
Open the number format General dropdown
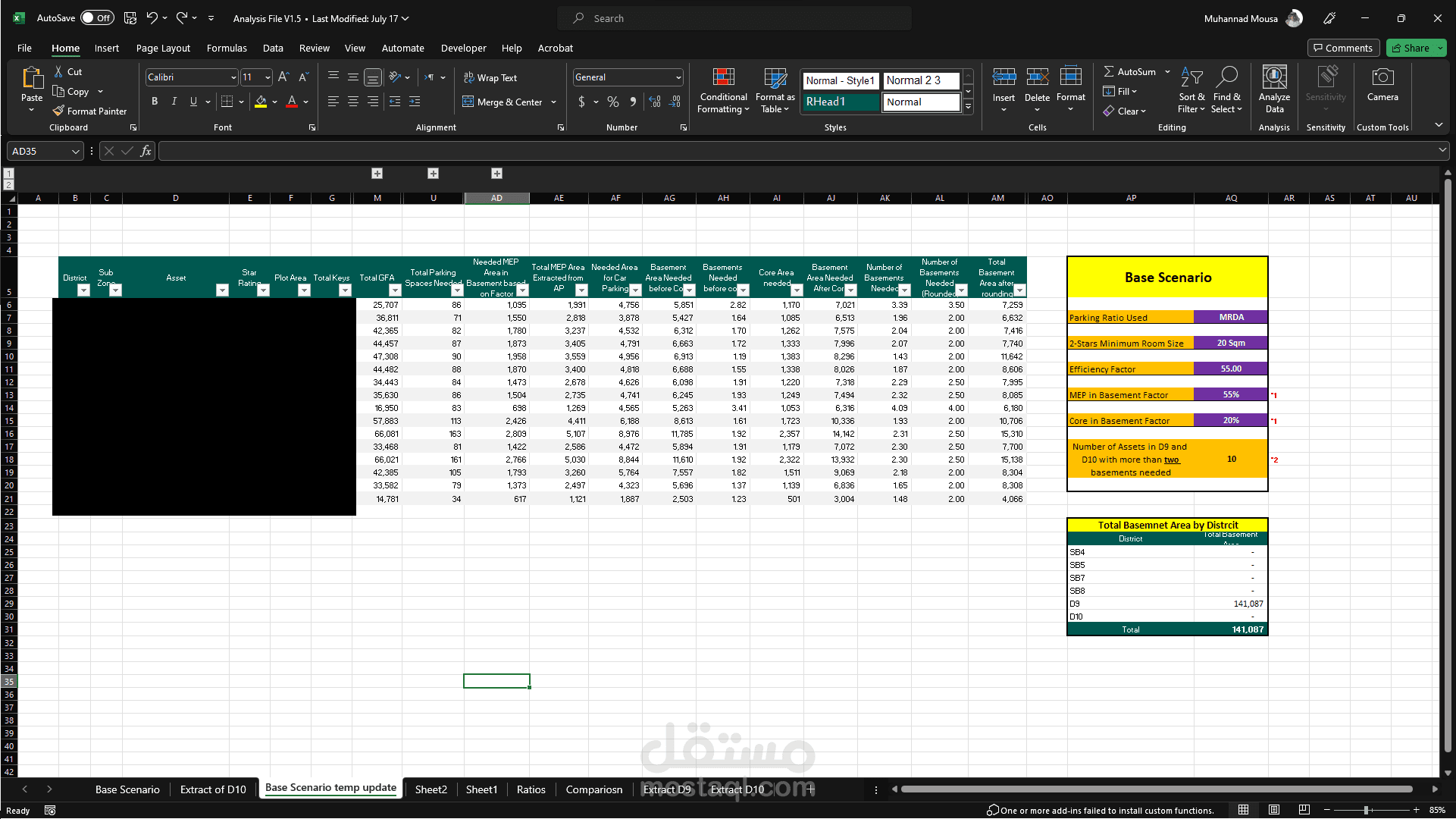[x=678, y=77]
